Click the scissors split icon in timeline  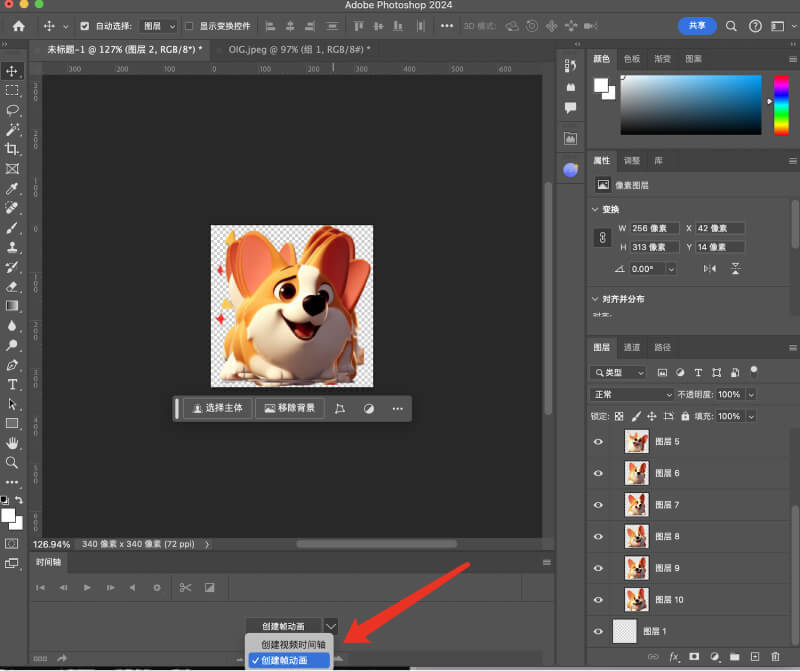click(185, 587)
